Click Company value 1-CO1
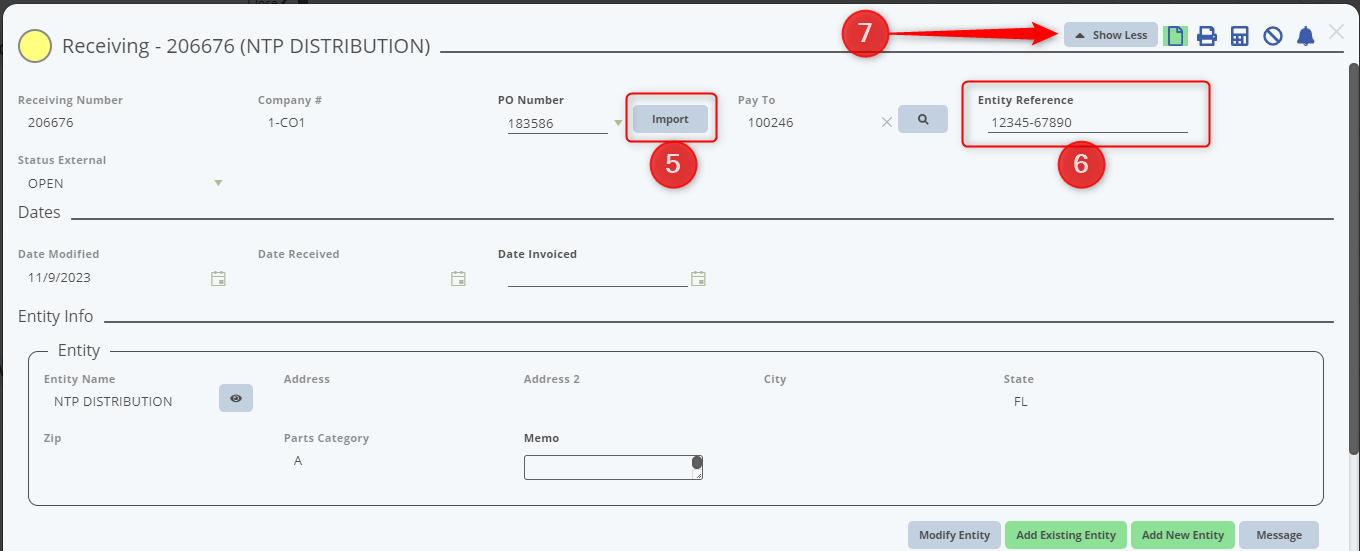Image resolution: width=1360 pixels, height=551 pixels. click(286, 122)
